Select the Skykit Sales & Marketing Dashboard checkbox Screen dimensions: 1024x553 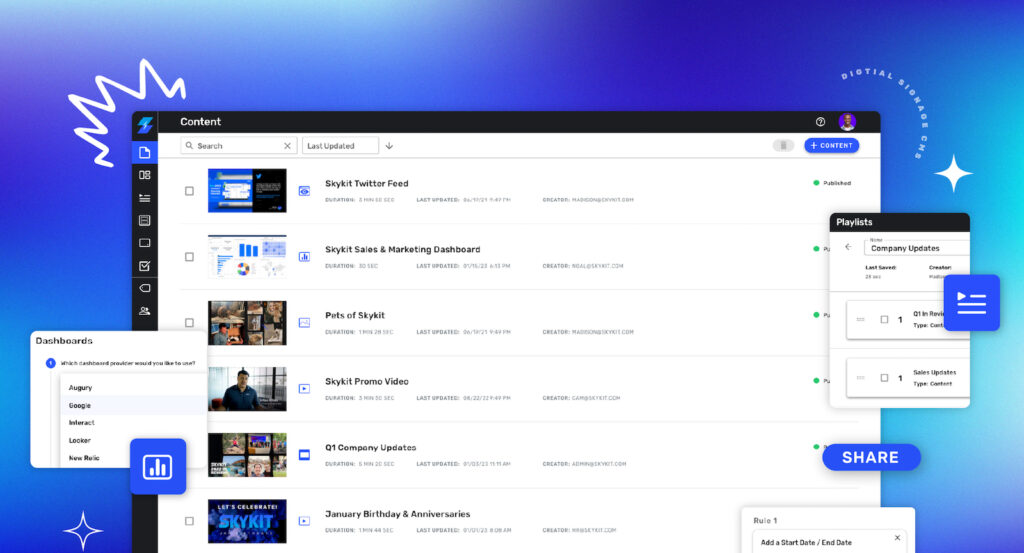[189, 257]
